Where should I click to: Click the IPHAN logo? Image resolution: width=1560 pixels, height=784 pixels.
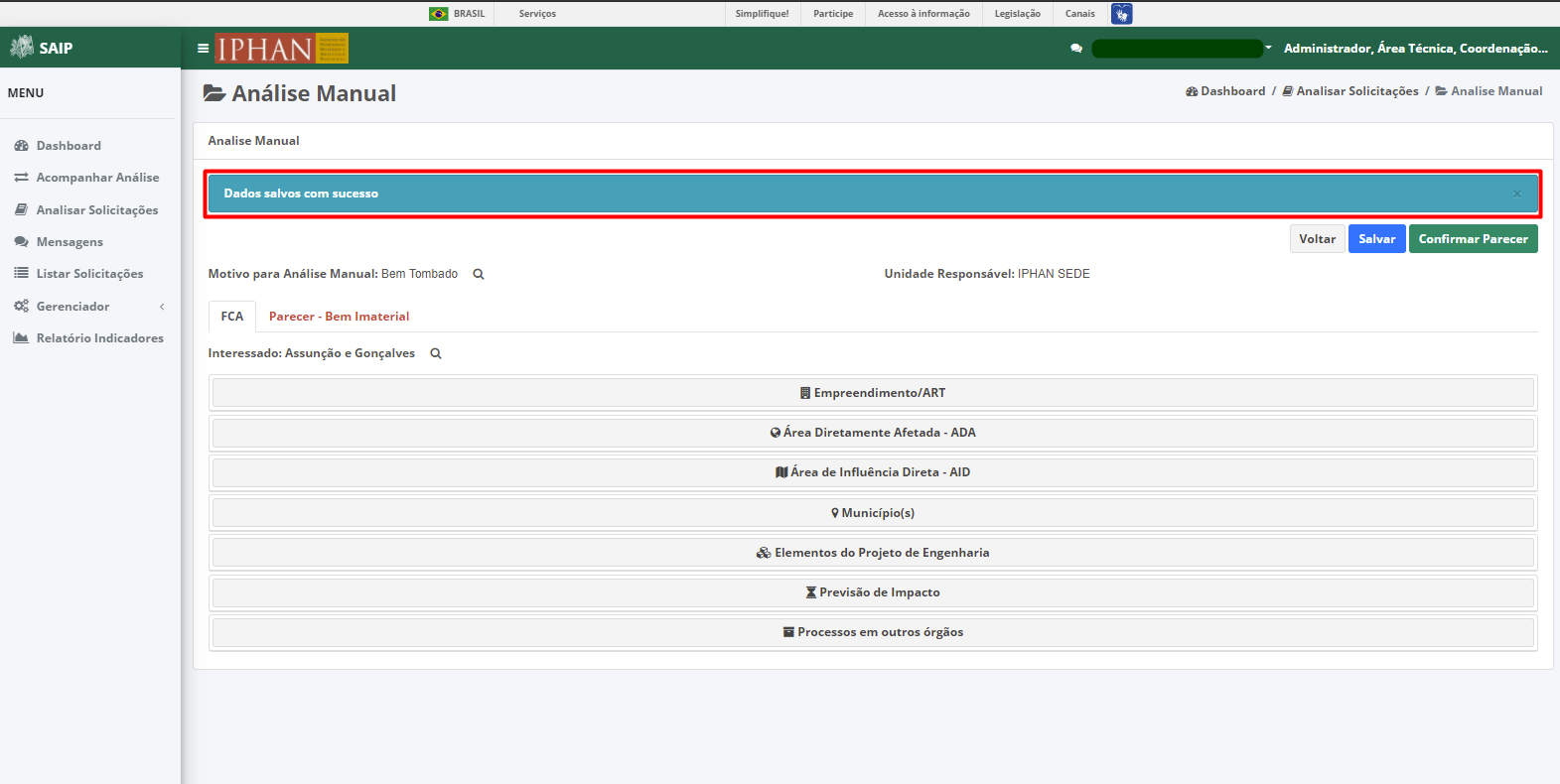tap(282, 49)
